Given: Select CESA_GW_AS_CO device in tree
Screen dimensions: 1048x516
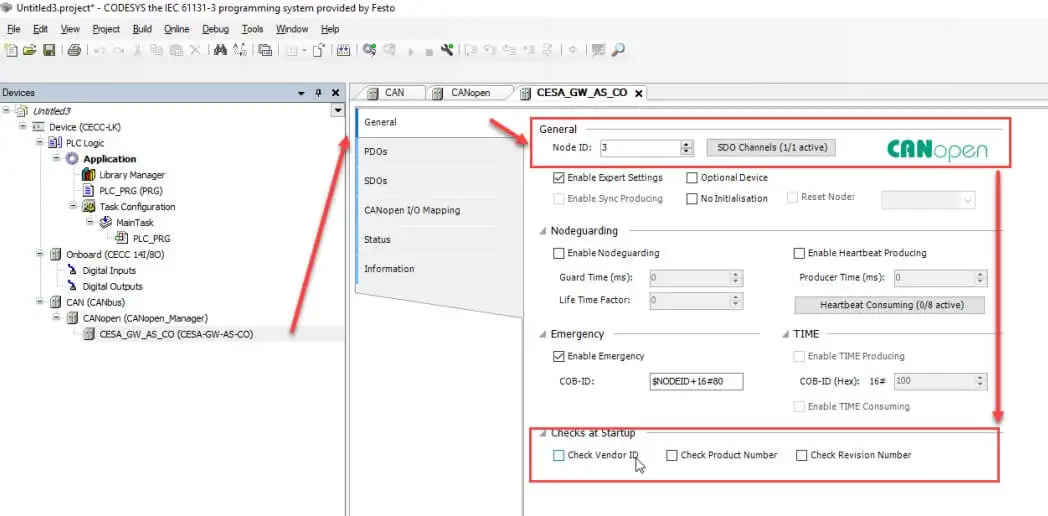Looking at the screenshot, I should point(176,334).
